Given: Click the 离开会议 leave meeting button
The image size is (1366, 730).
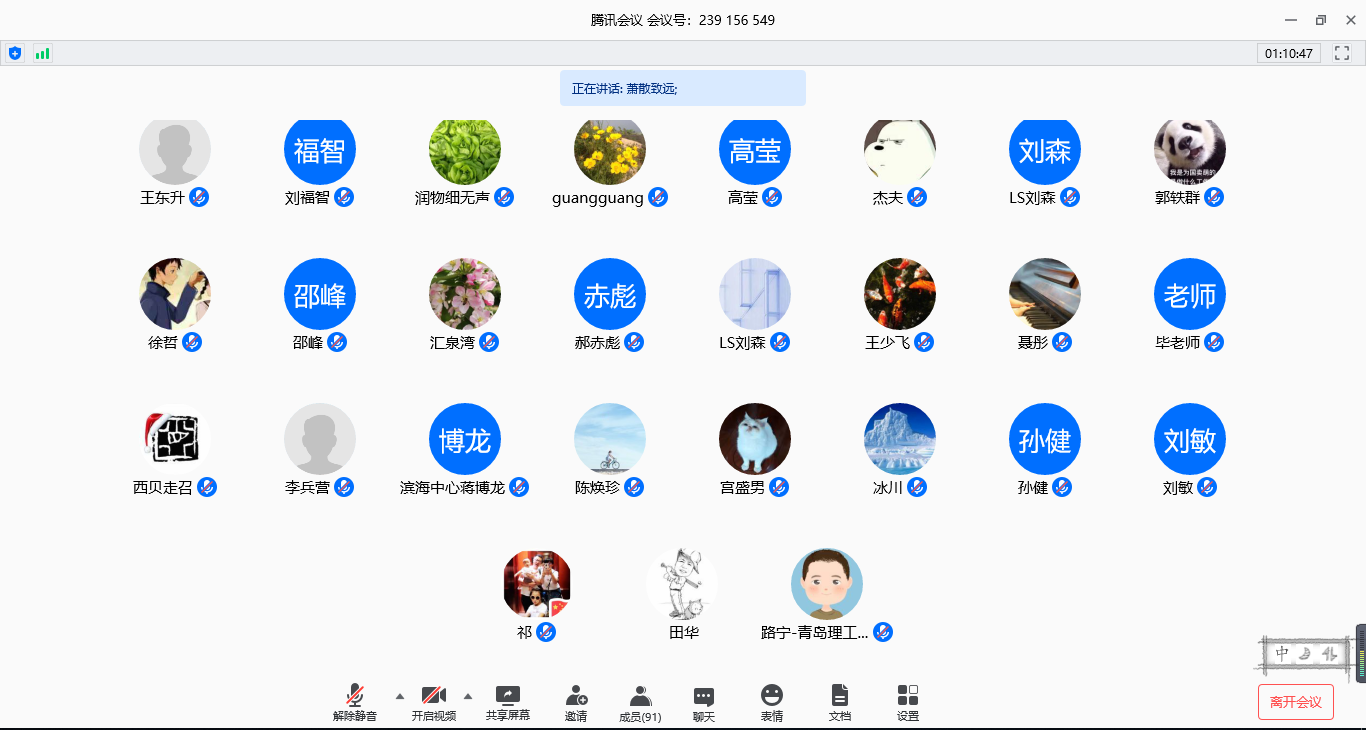Looking at the screenshot, I should [x=1295, y=702].
